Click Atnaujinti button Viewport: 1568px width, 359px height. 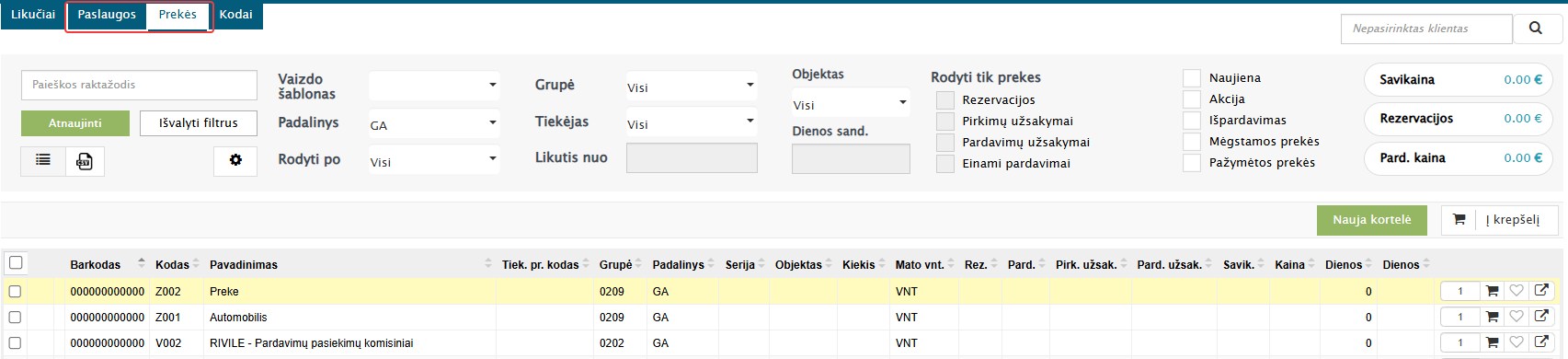(x=75, y=123)
